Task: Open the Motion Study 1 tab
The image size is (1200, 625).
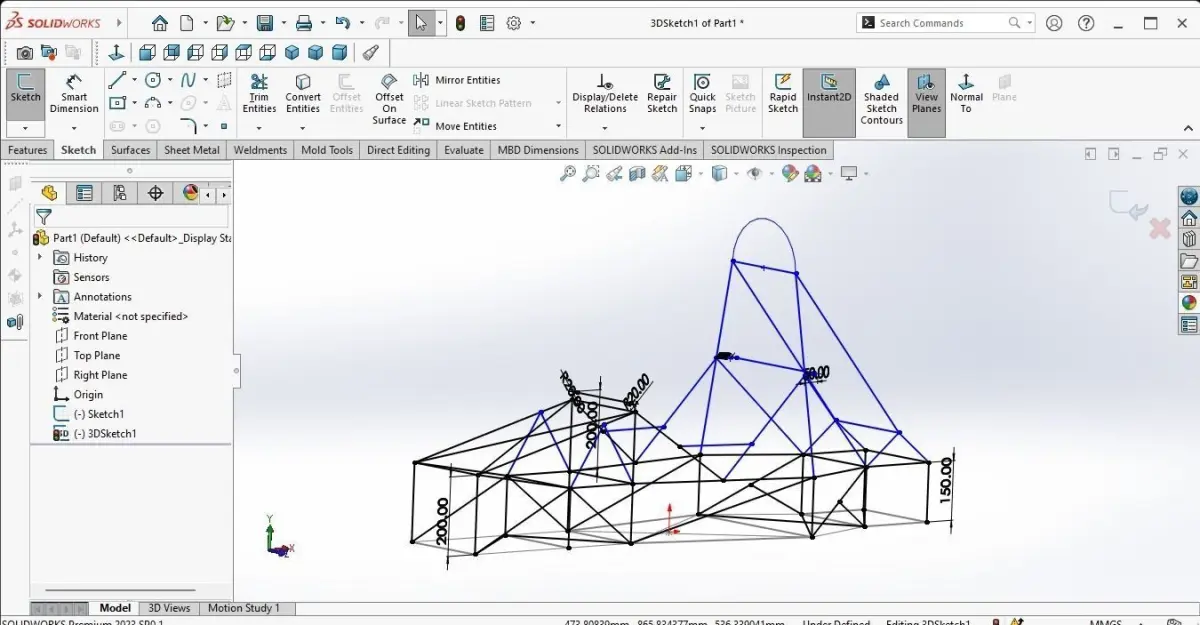Action: pos(244,608)
